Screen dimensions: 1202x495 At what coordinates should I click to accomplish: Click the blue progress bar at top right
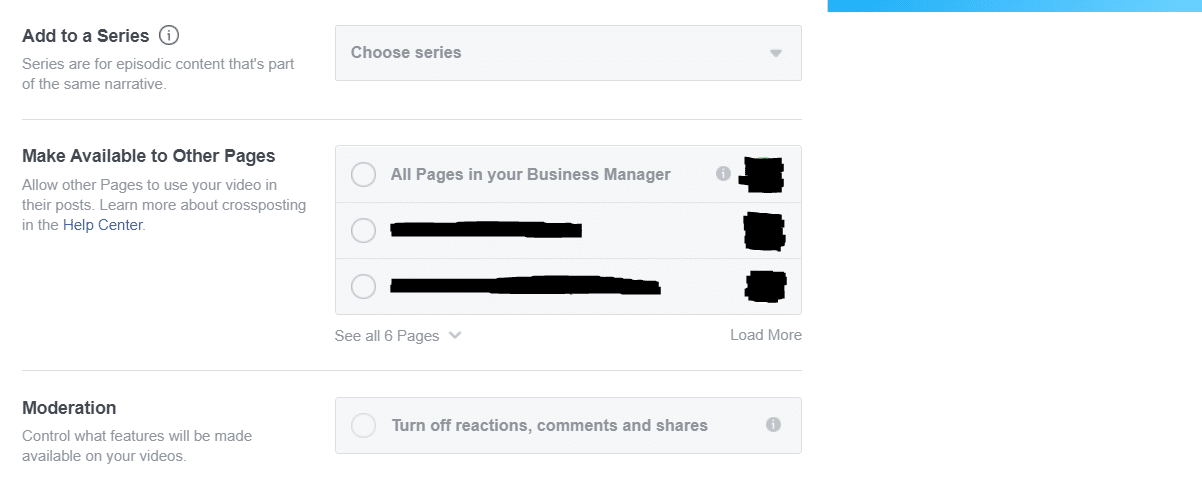point(1014,5)
